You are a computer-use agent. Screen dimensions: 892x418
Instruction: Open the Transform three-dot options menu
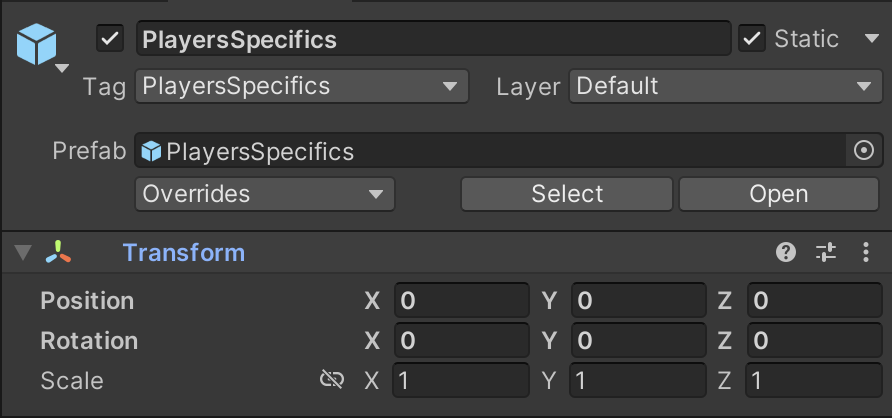tap(865, 252)
